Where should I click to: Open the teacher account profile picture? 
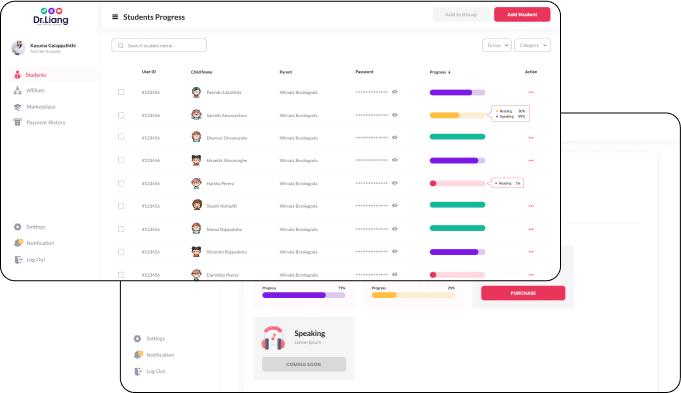(x=18, y=48)
